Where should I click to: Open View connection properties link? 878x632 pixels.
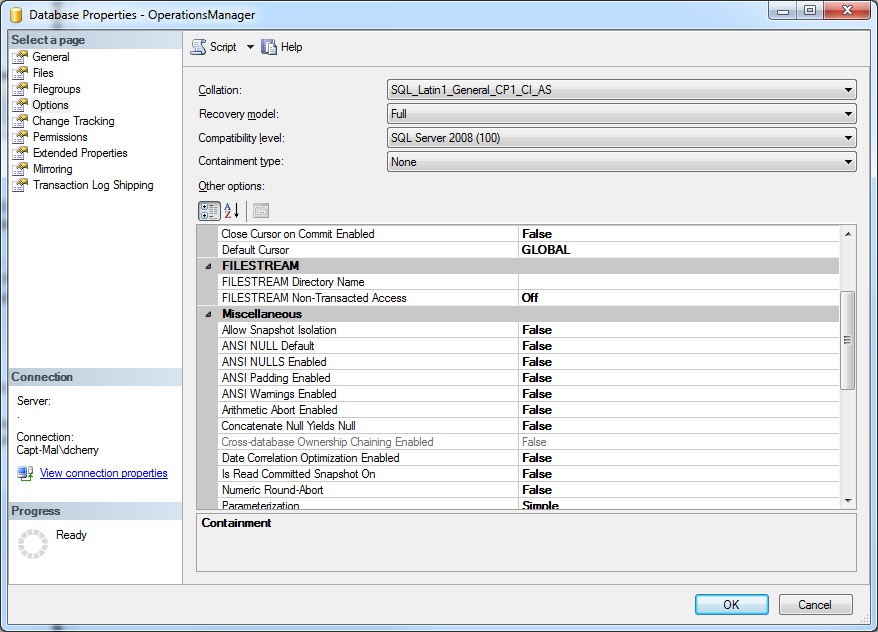(x=104, y=473)
